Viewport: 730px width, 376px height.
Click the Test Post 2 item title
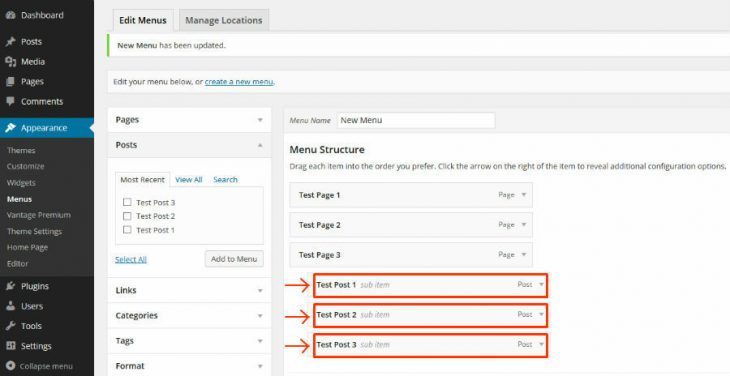pos(336,315)
